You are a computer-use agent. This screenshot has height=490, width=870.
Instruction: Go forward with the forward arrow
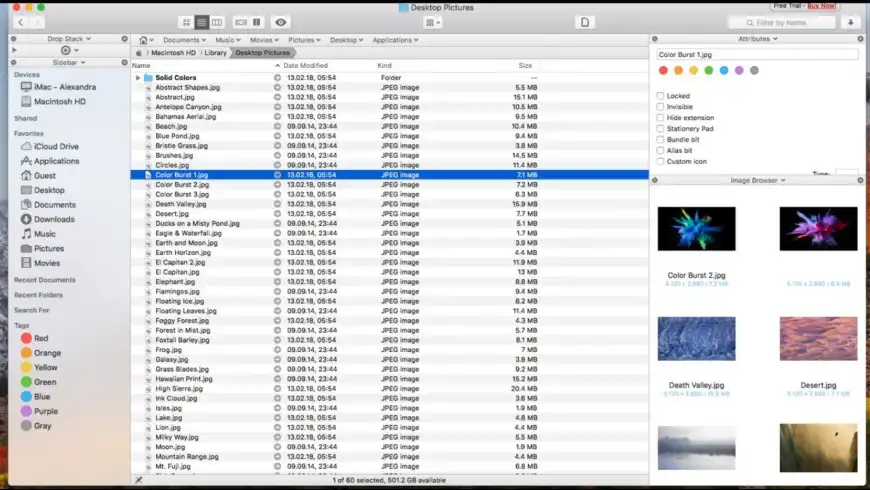(x=37, y=22)
